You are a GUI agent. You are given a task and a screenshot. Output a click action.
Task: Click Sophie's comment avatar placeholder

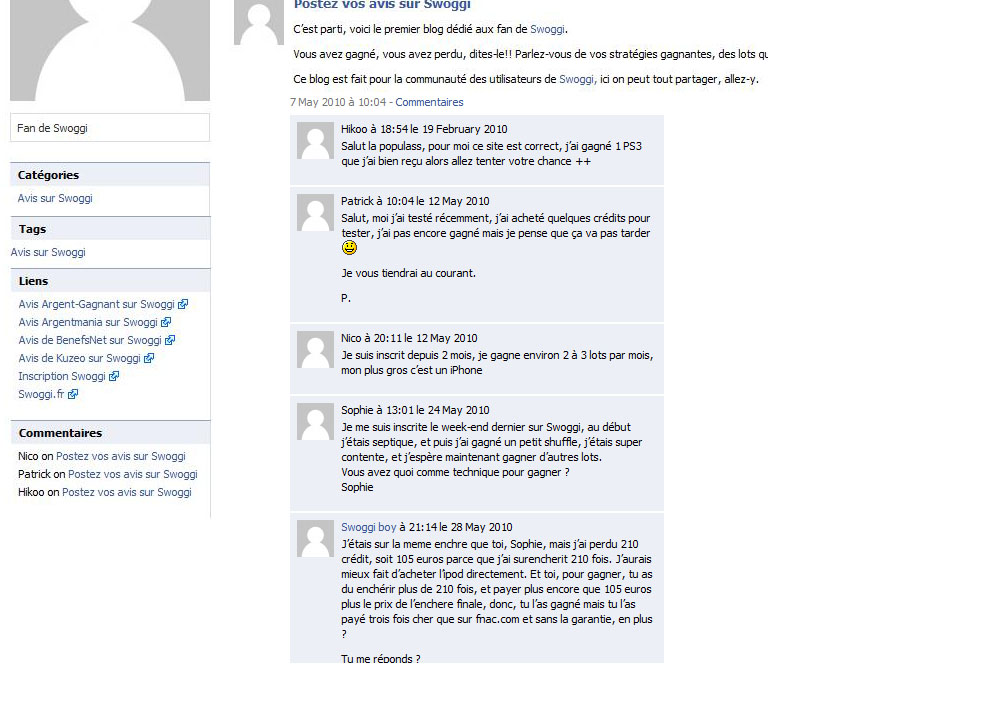(x=315, y=422)
